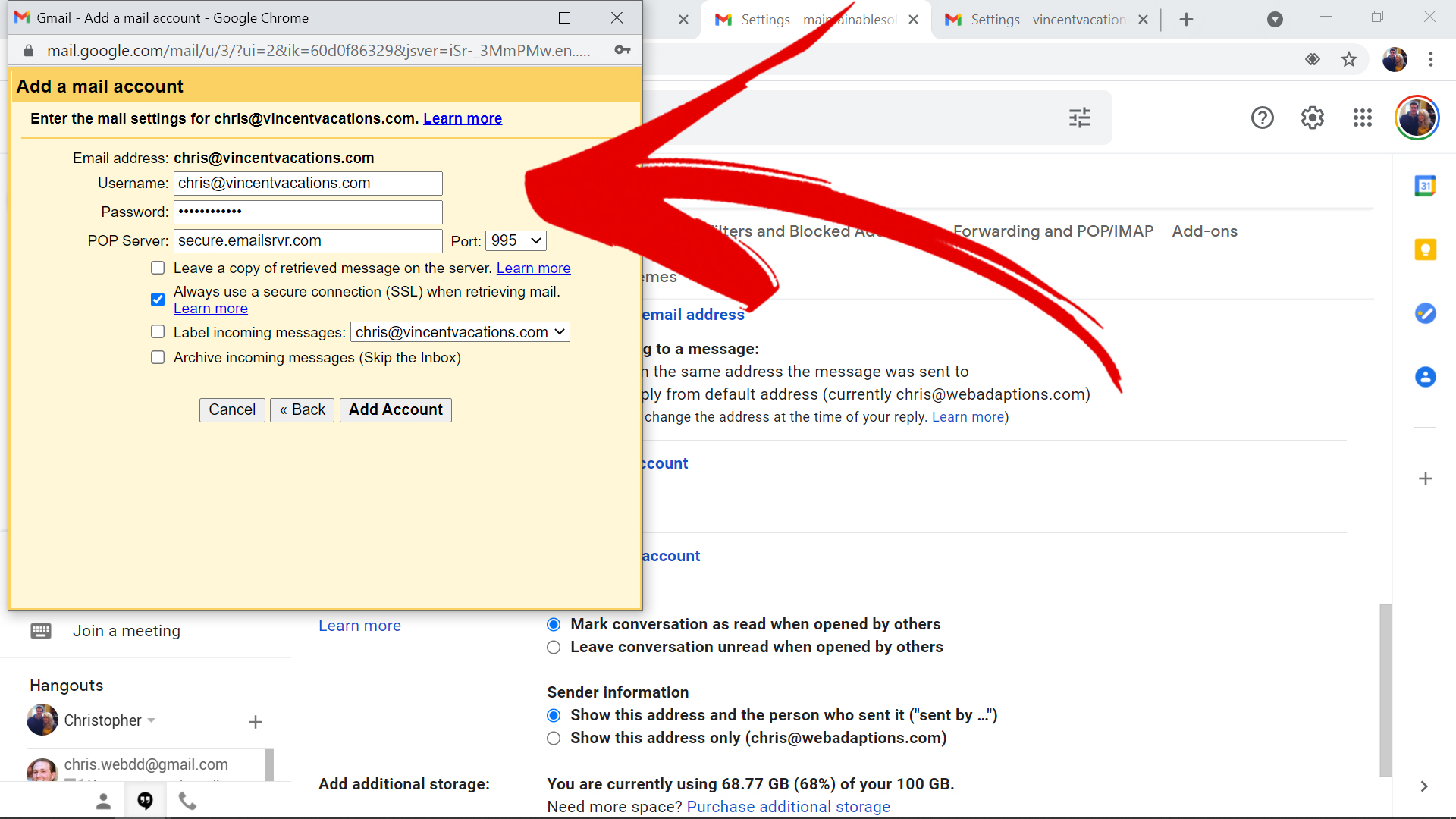The width and height of the screenshot is (1456, 819).
Task: Open Learn more link about reply address
Action: click(968, 417)
